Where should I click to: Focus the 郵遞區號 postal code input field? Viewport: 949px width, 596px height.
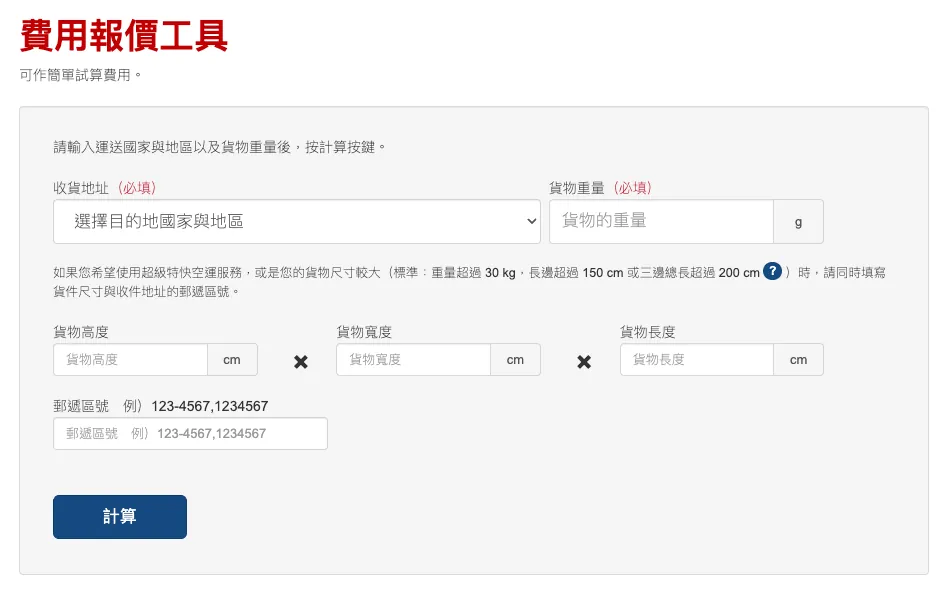tap(190, 434)
